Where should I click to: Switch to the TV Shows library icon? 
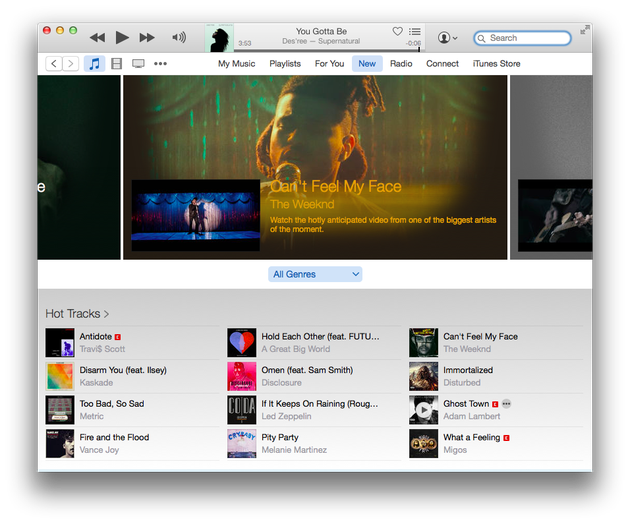tap(138, 63)
